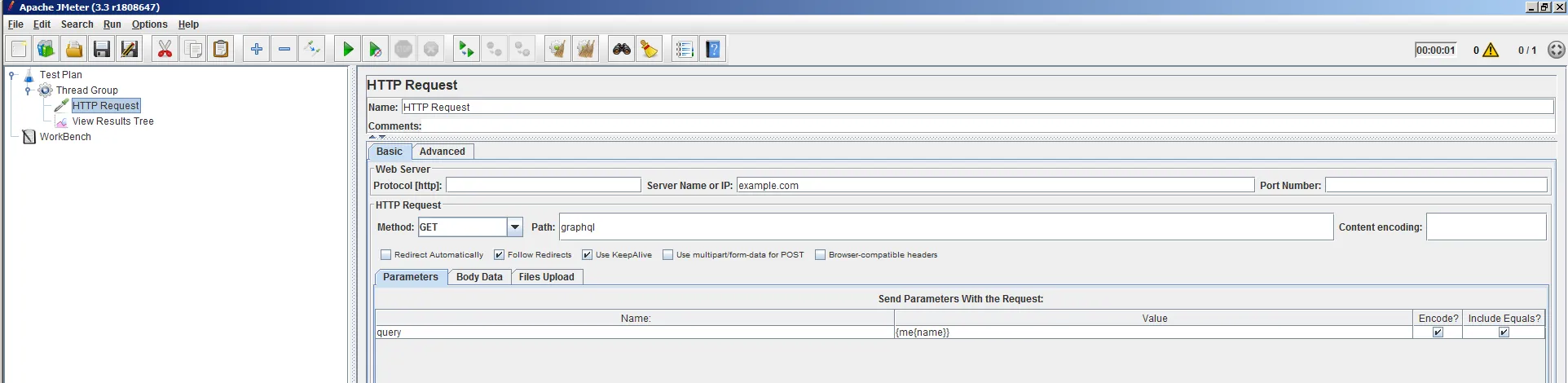
Task: Toggle enable/disable element icon
Action: (312, 49)
